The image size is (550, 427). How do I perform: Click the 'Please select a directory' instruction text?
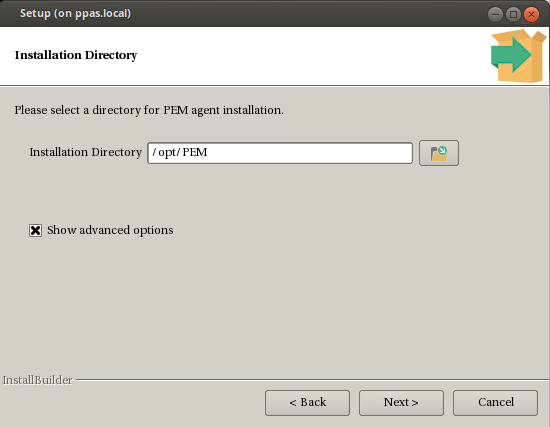click(149, 110)
